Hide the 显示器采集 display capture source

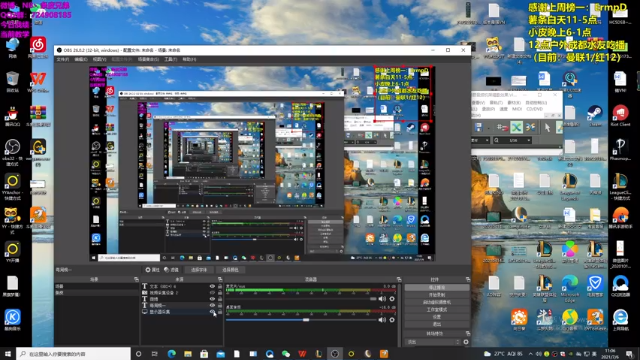point(212,311)
